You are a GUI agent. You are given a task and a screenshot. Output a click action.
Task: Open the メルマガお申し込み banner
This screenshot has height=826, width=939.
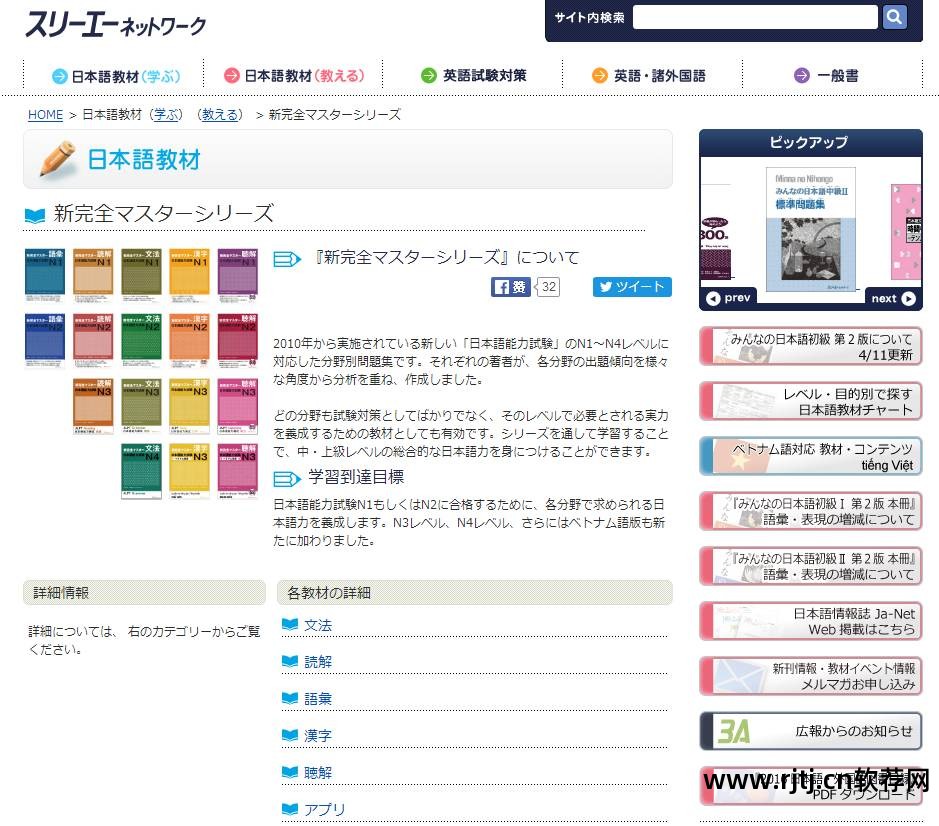pos(811,676)
